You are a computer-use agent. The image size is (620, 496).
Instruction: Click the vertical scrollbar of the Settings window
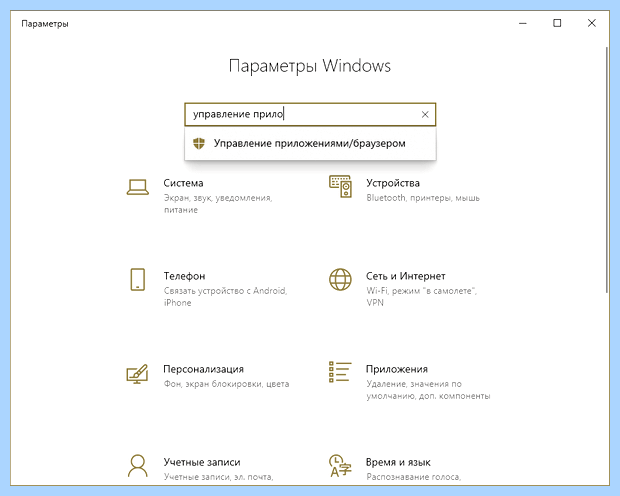point(607,170)
